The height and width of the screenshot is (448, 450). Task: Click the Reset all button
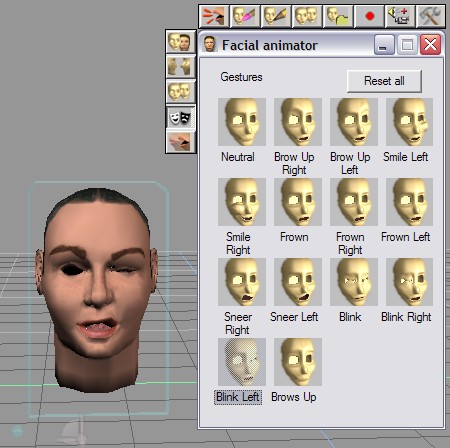point(384,81)
